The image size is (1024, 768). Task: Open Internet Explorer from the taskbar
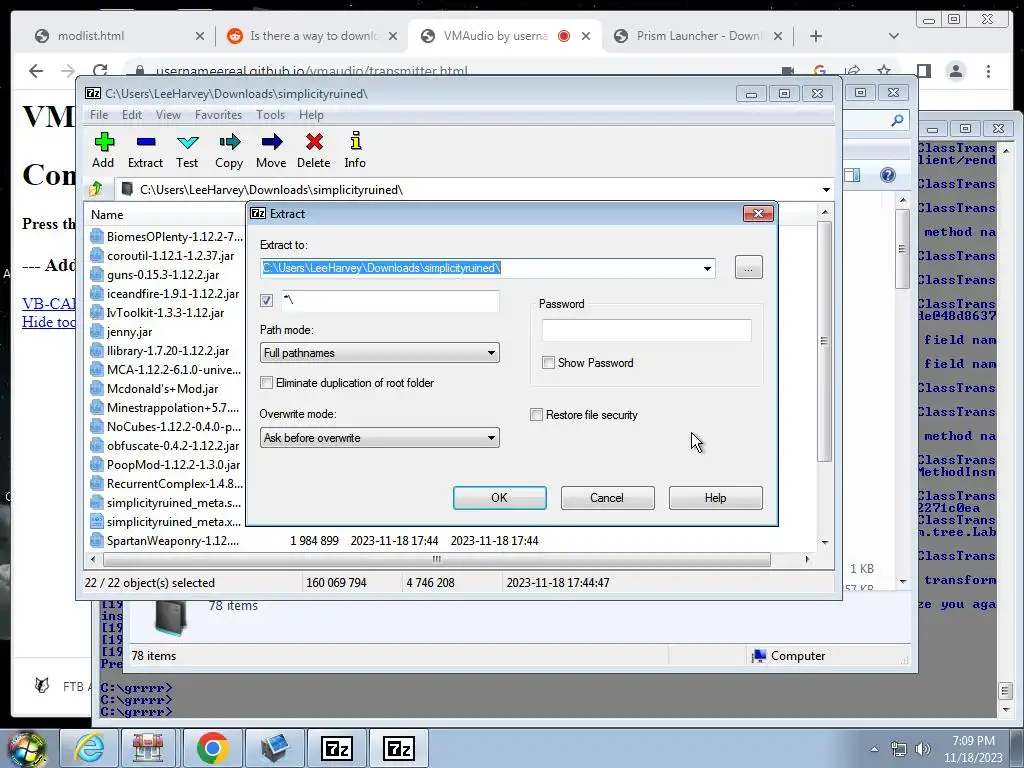click(x=89, y=748)
